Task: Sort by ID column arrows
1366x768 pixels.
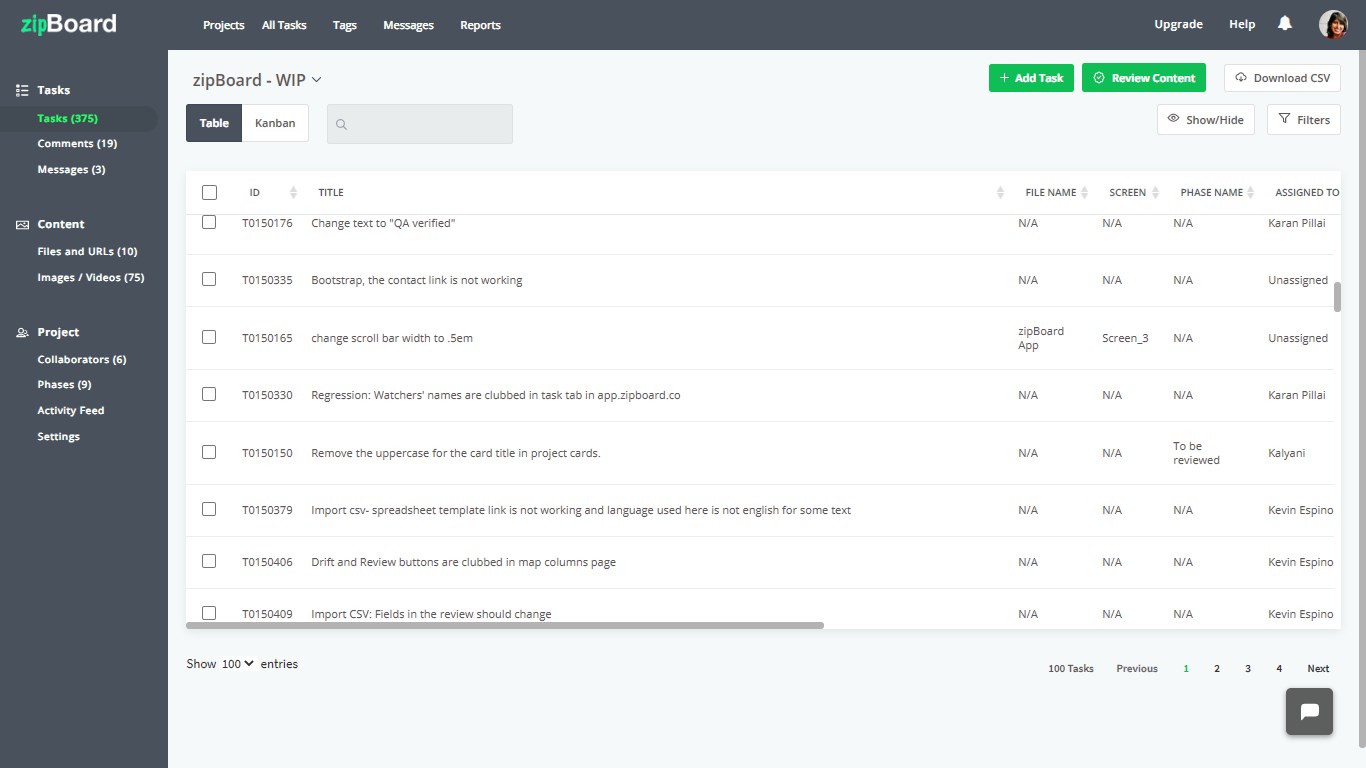Action: (293, 193)
